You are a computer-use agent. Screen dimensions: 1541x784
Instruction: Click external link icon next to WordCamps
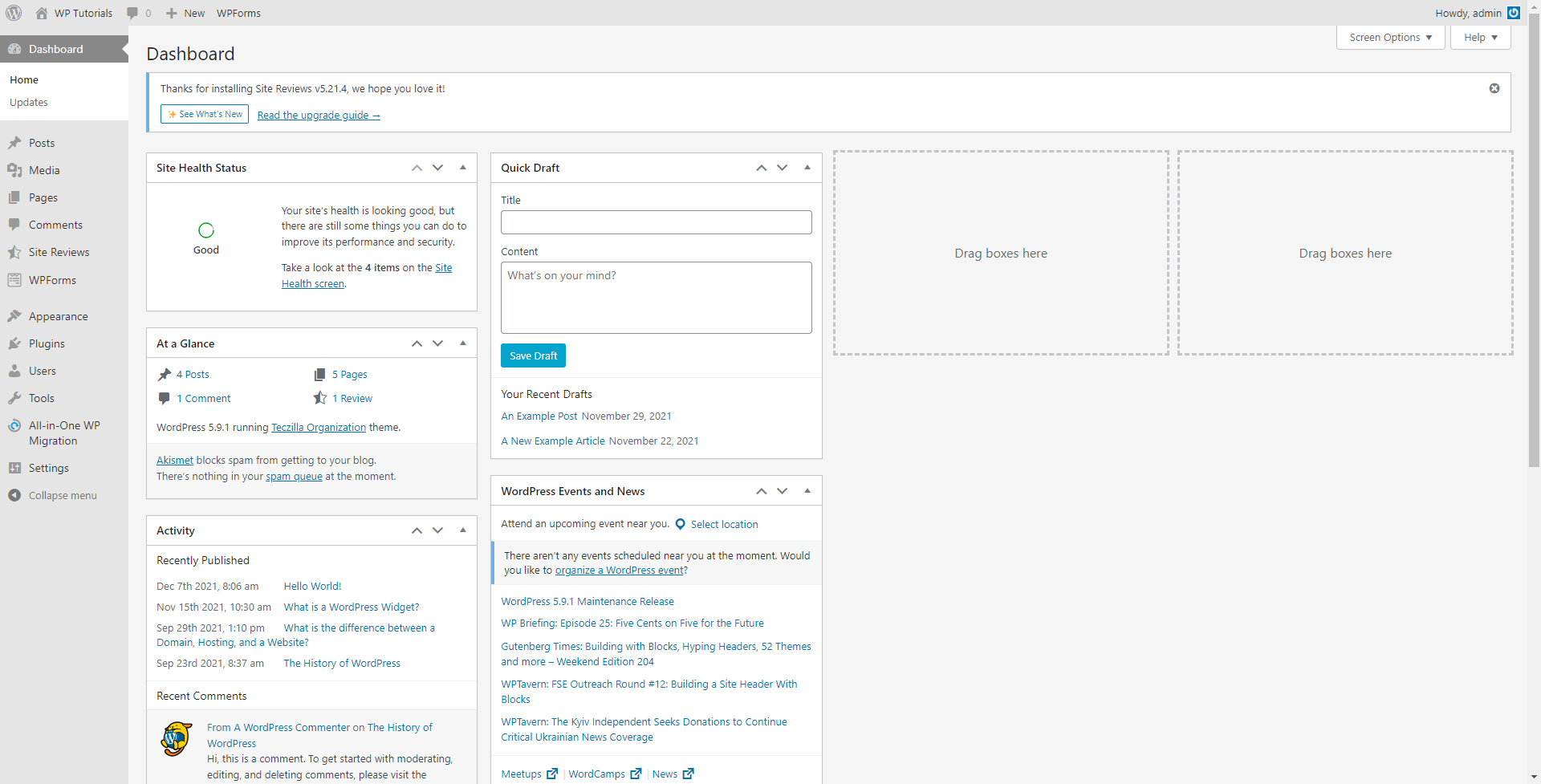(636, 774)
